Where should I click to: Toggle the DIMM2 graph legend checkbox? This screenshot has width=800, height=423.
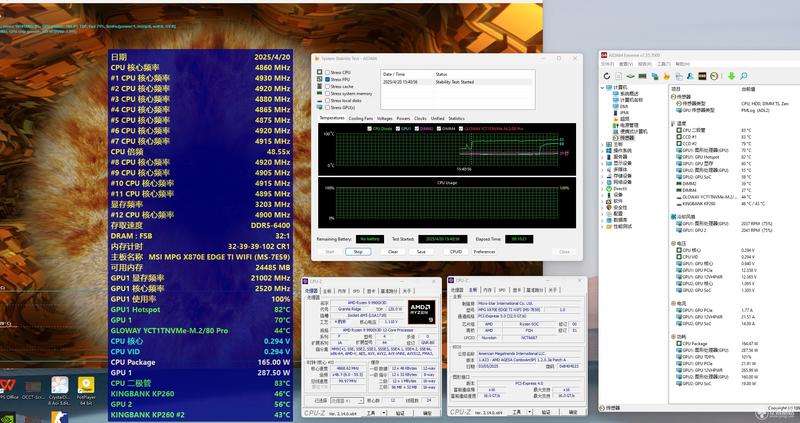point(417,129)
